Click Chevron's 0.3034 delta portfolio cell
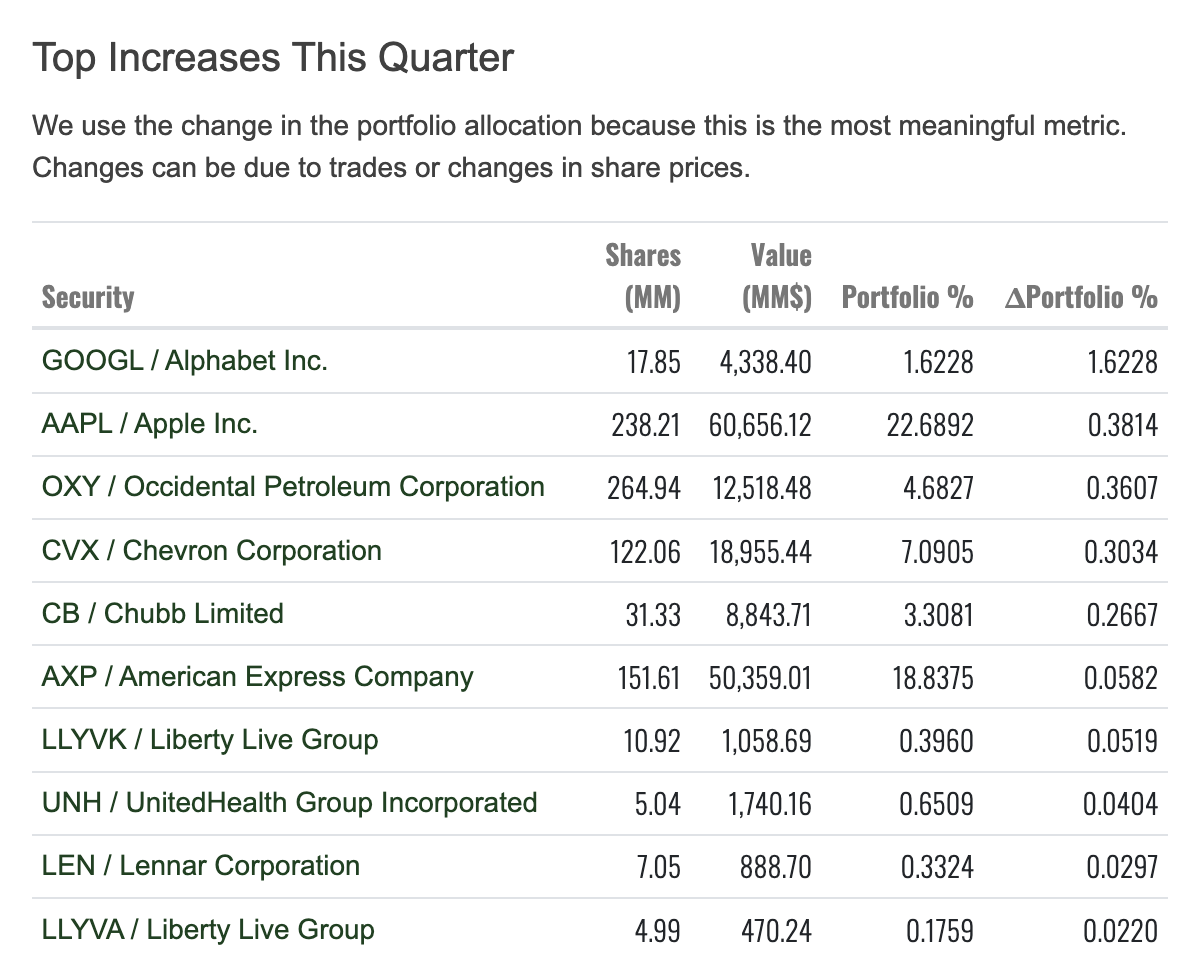 (1121, 551)
